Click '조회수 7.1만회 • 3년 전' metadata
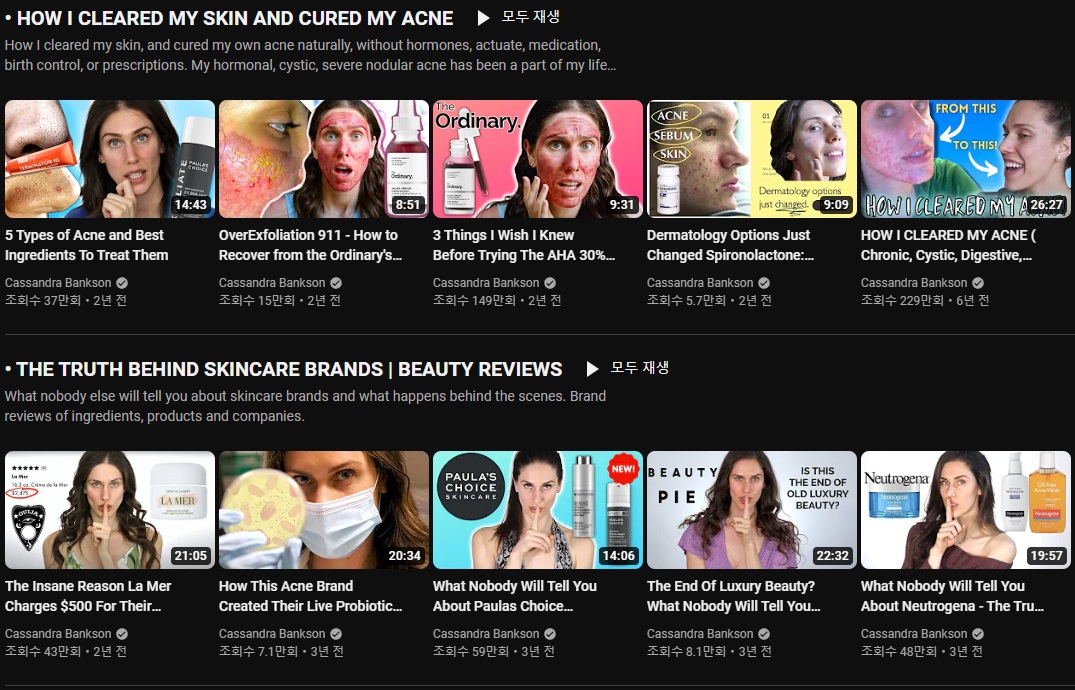 click(x=281, y=652)
